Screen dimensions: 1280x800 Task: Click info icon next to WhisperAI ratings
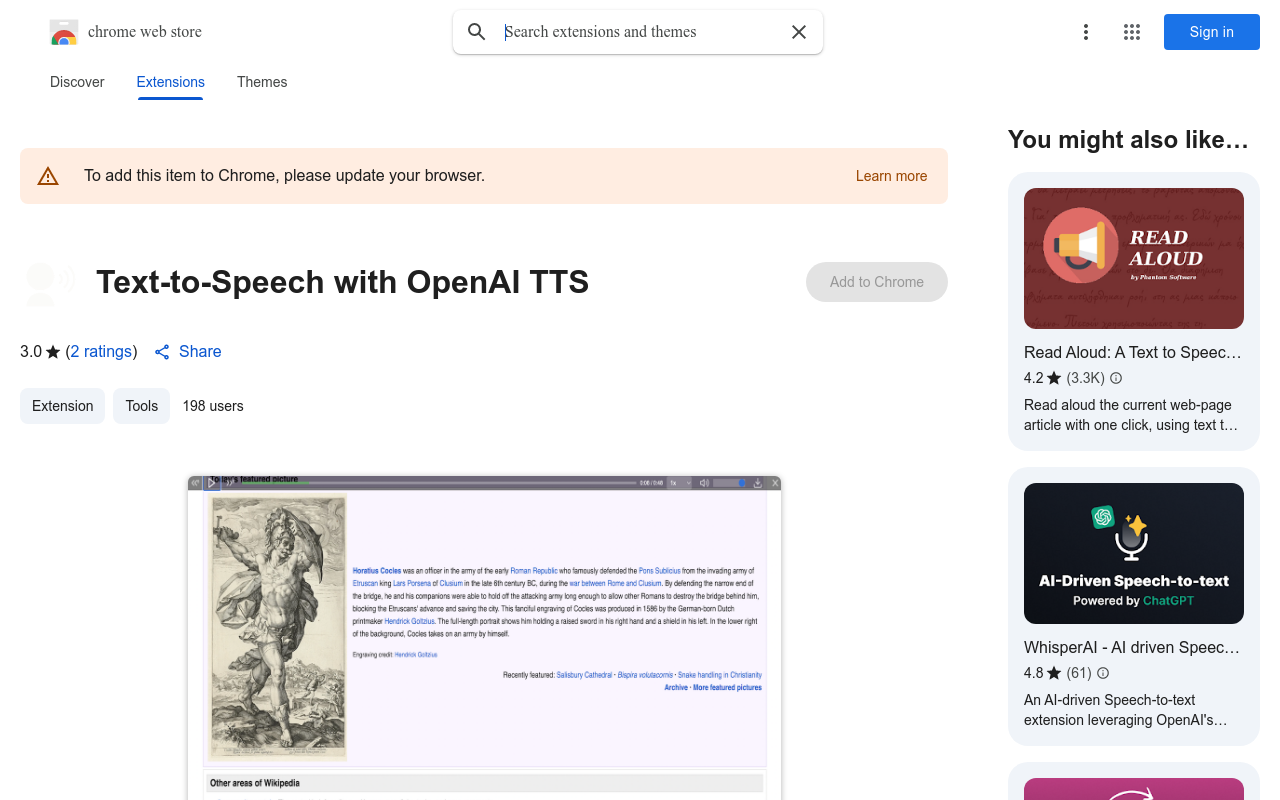(x=1103, y=673)
